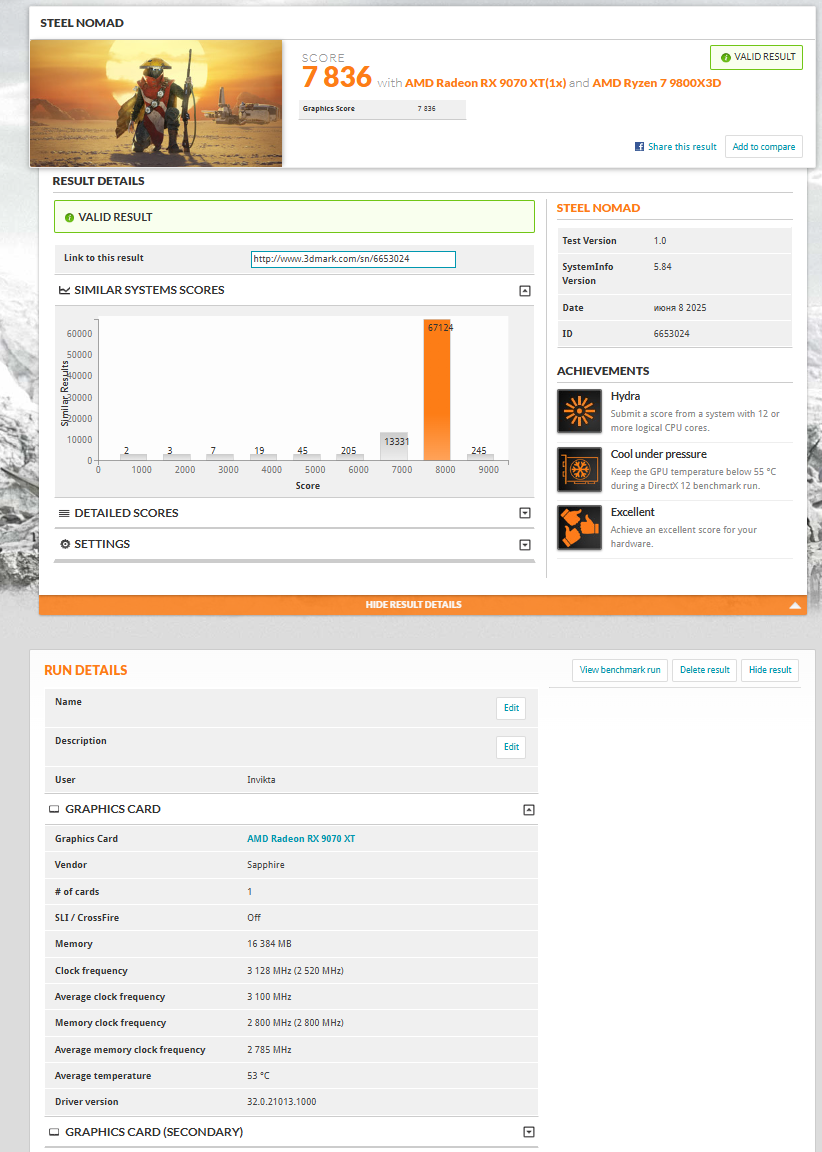
Task: Edit the run Name
Action: click(x=511, y=708)
